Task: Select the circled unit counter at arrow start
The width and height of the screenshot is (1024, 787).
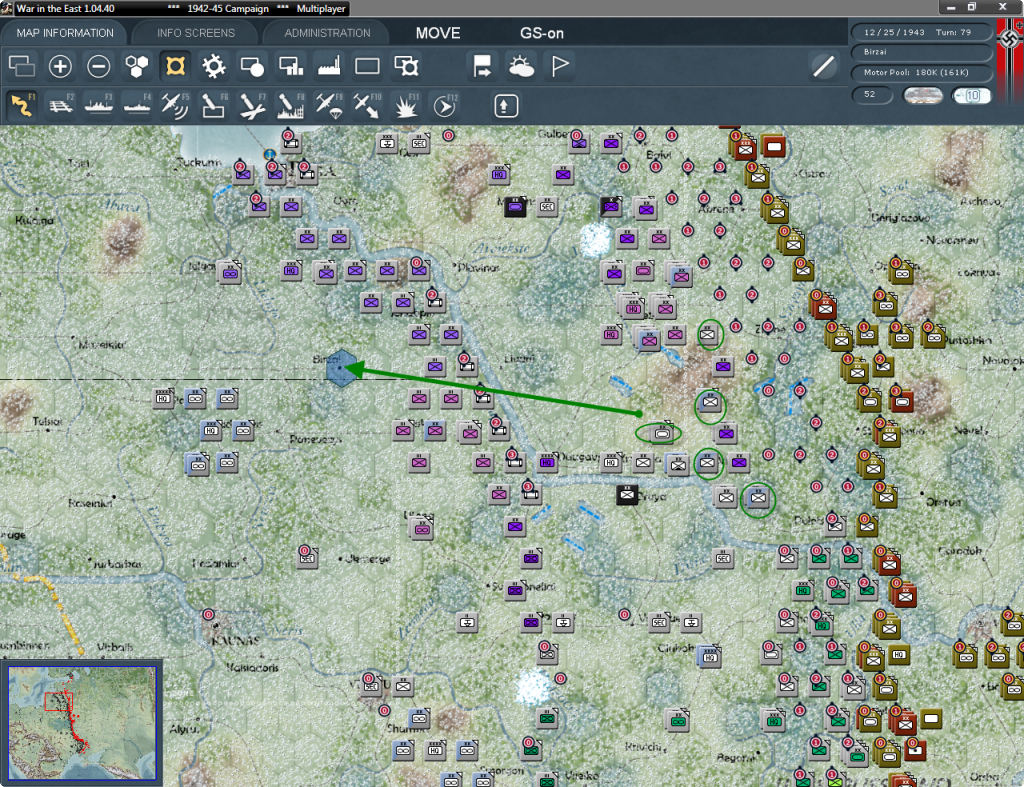Action: [x=661, y=432]
